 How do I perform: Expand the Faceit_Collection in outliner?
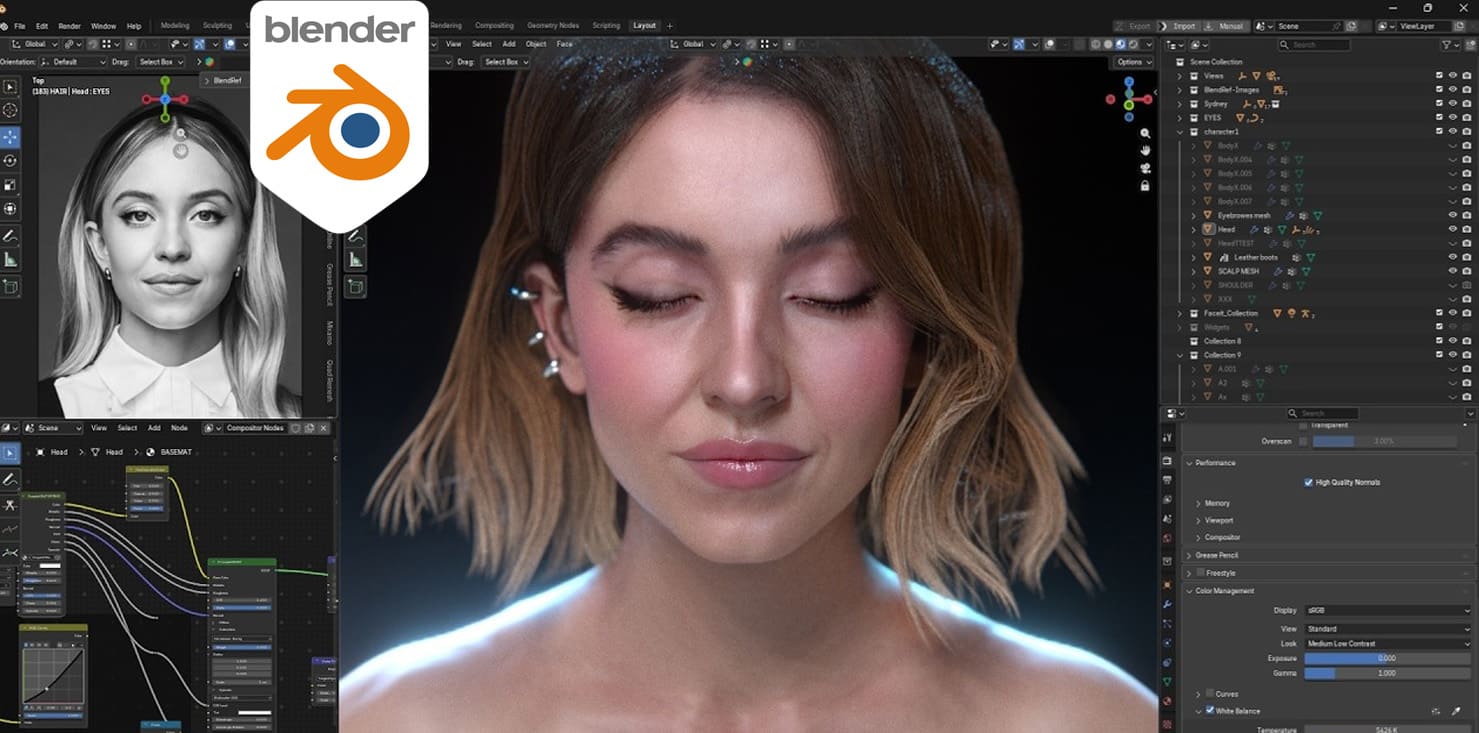click(1180, 313)
